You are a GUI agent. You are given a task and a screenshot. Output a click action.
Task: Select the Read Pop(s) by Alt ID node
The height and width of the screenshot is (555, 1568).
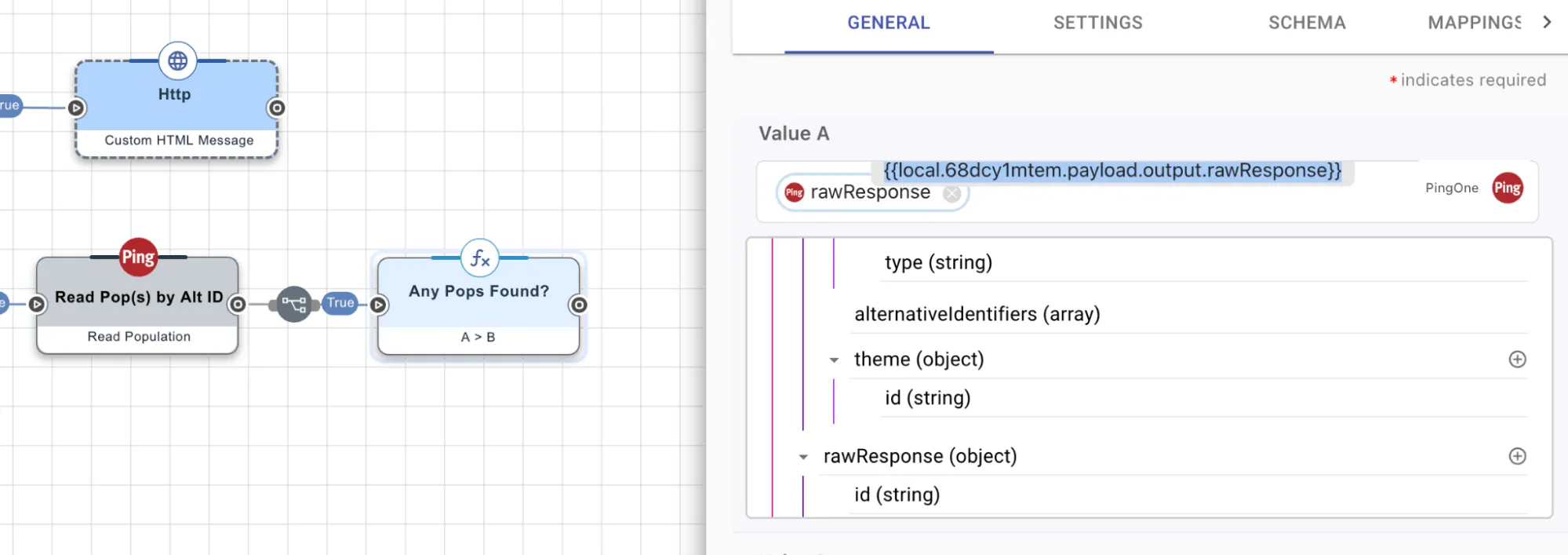137,305
